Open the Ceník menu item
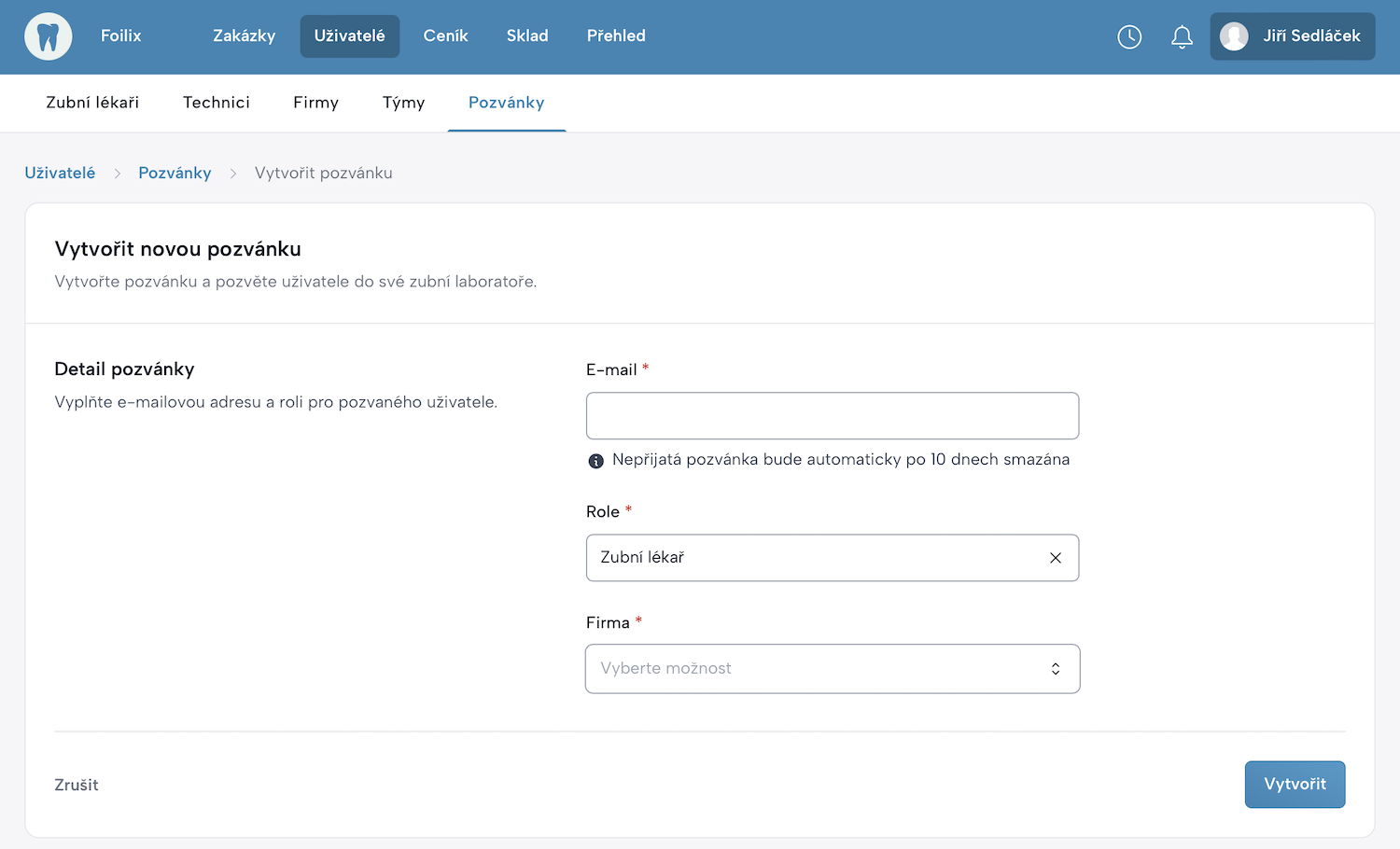The width and height of the screenshot is (1400, 849). [x=445, y=36]
